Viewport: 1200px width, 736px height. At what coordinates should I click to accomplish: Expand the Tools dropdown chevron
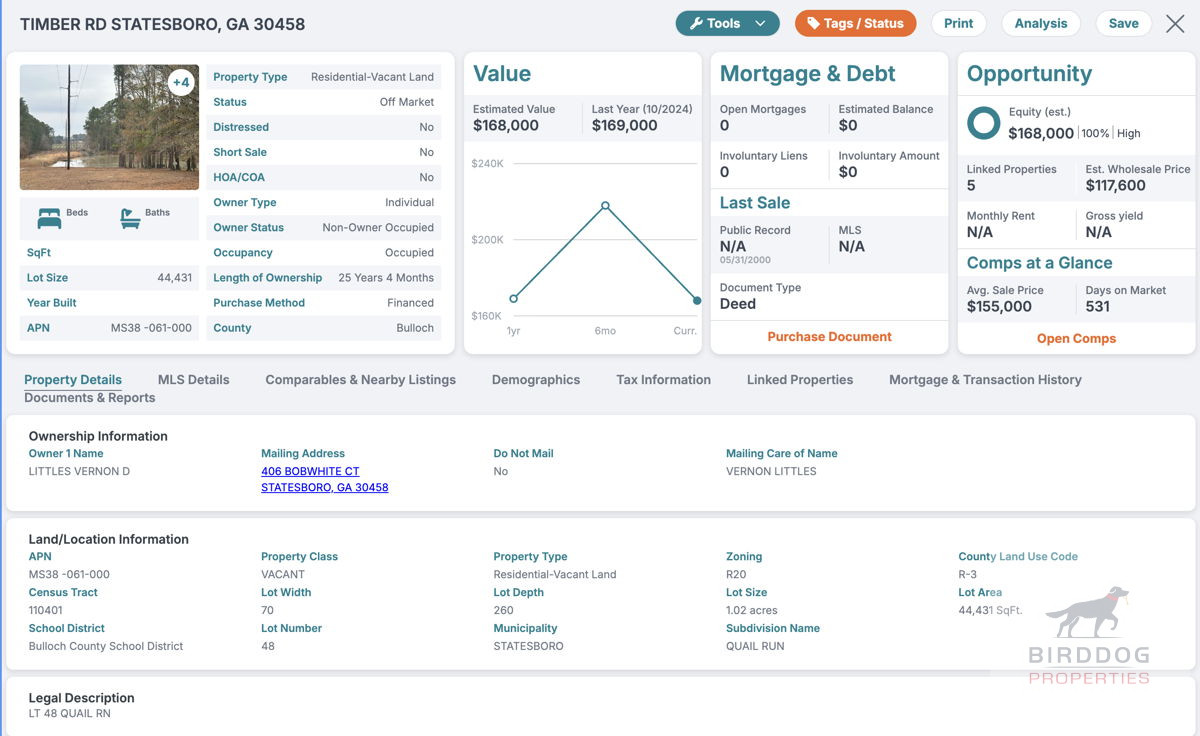(760, 23)
